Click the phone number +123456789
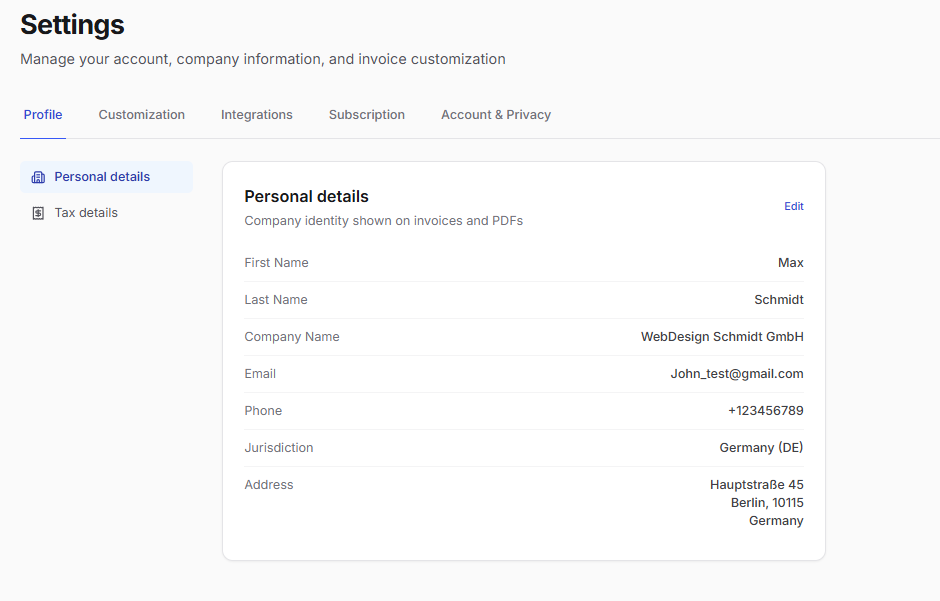 click(766, 410)
